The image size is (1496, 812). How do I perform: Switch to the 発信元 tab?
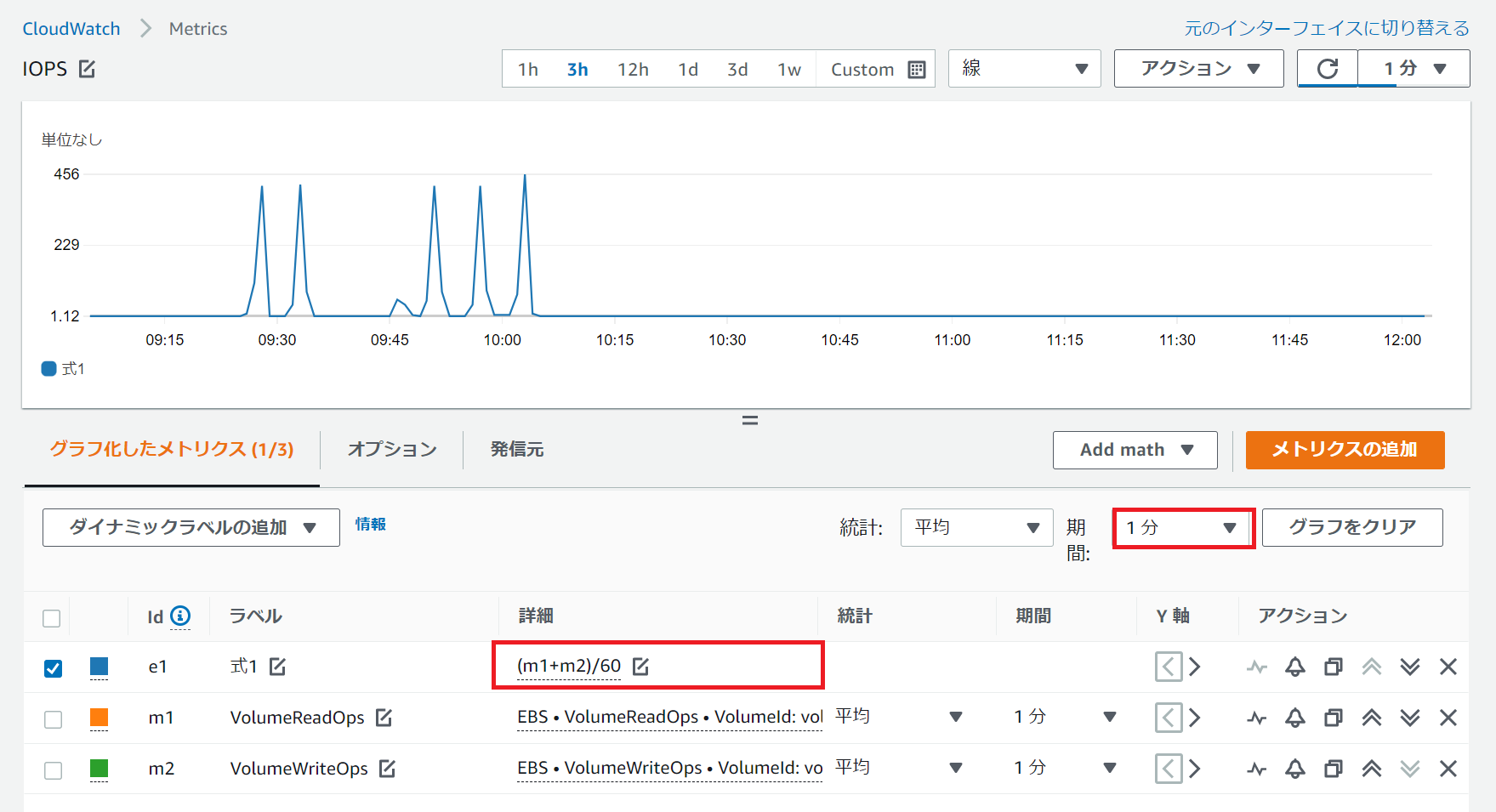click(517, 450)
